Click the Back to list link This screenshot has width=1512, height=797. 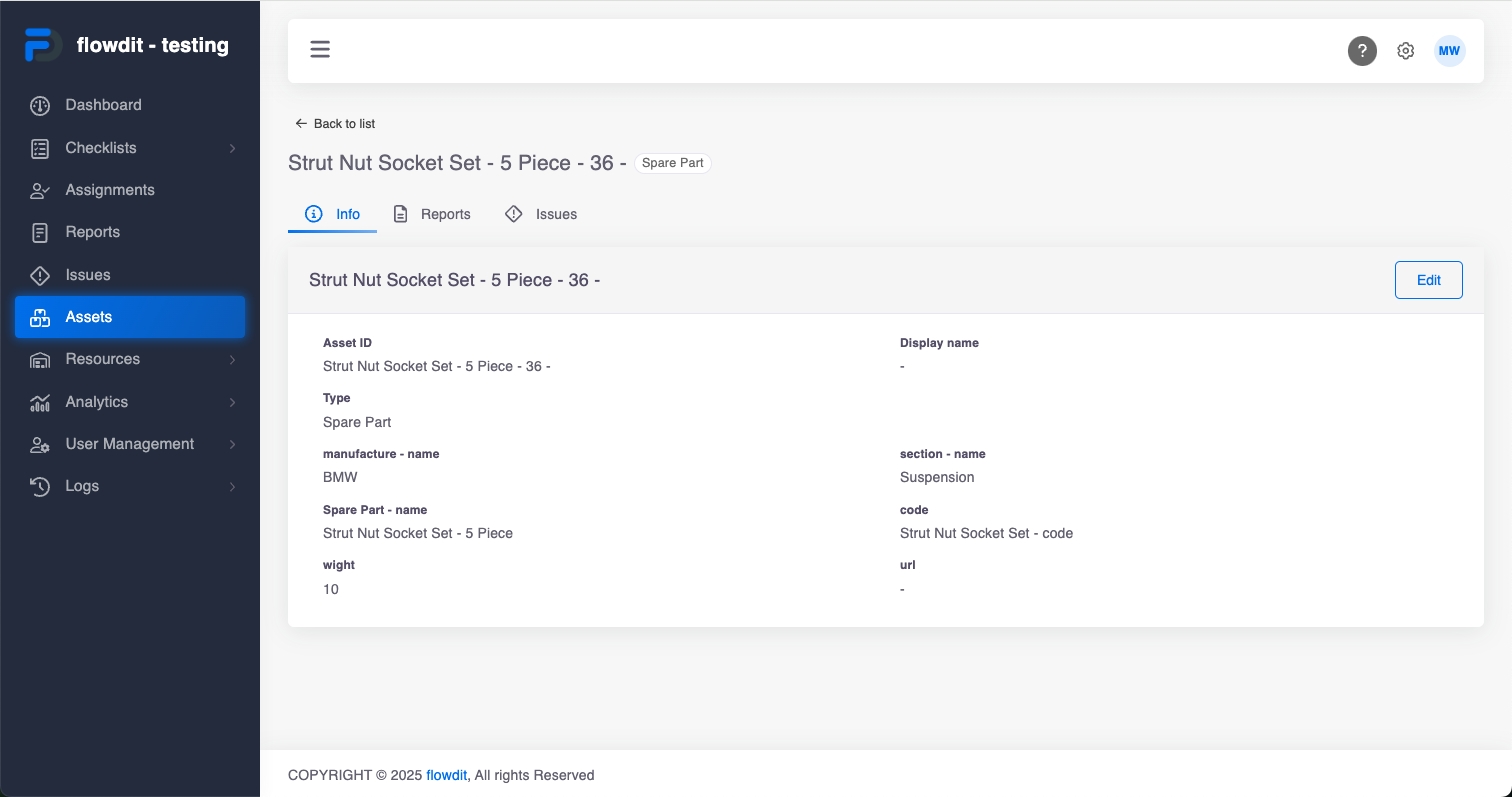335,124
